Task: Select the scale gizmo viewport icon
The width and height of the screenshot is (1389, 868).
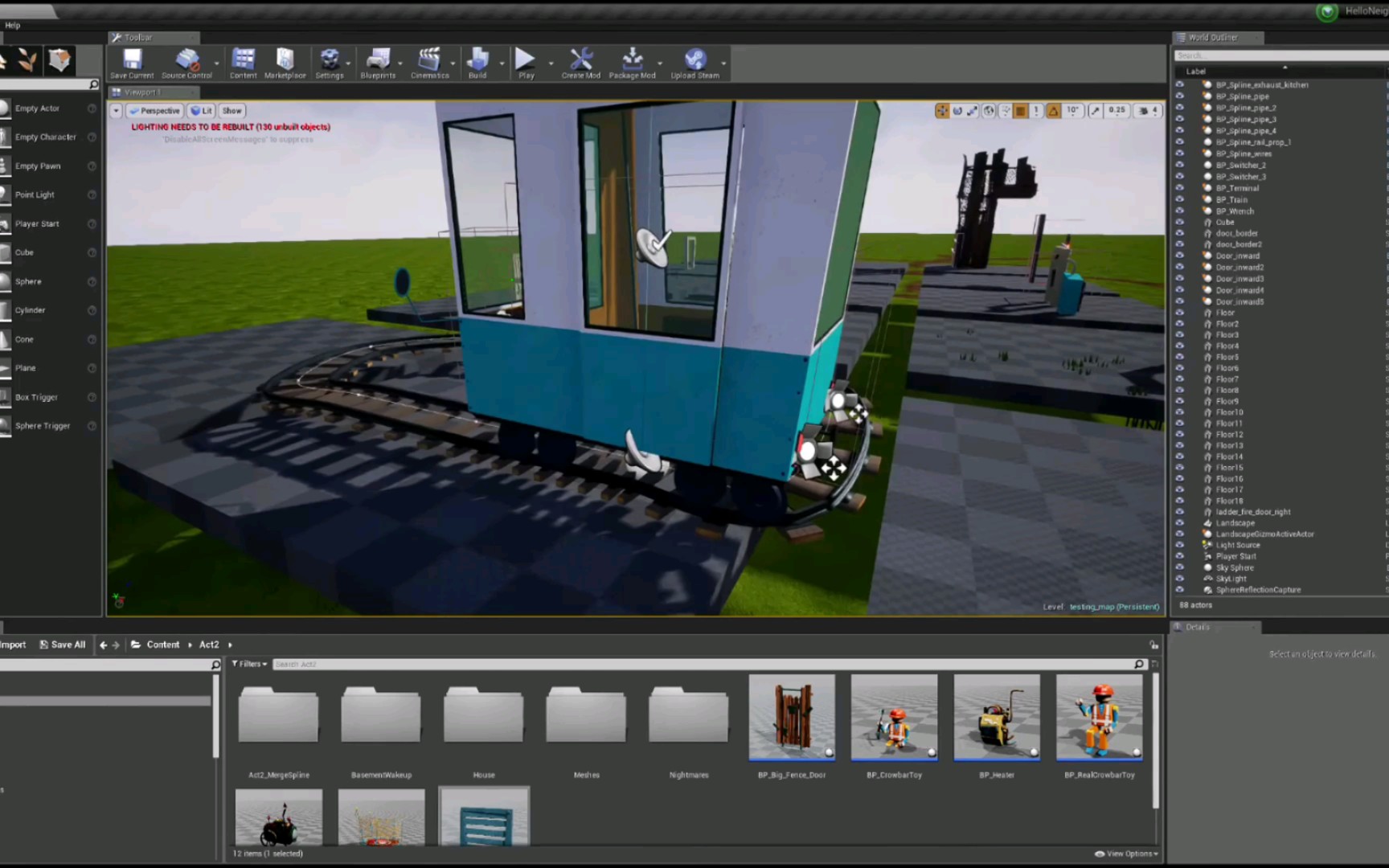Action: (x=973, y=111)
